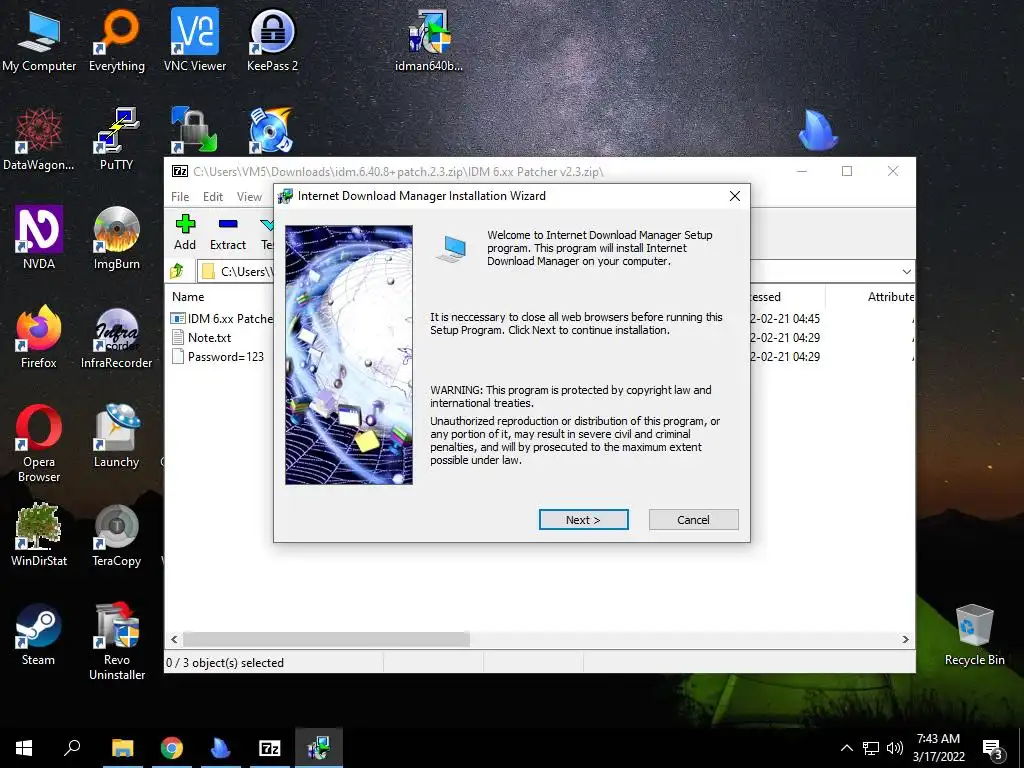Click the Attribute column header

tap(890, 296)
